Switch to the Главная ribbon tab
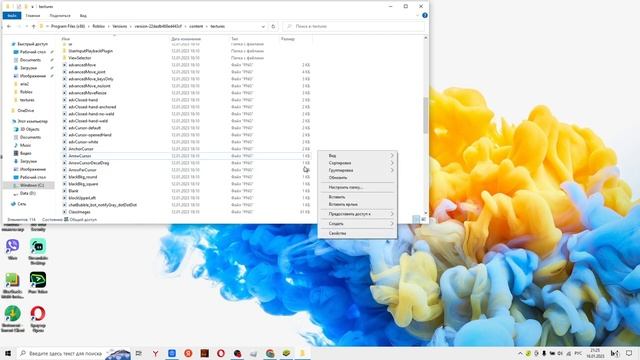The width and height of the screenshot is (640, 360). (x=33, y=16)
